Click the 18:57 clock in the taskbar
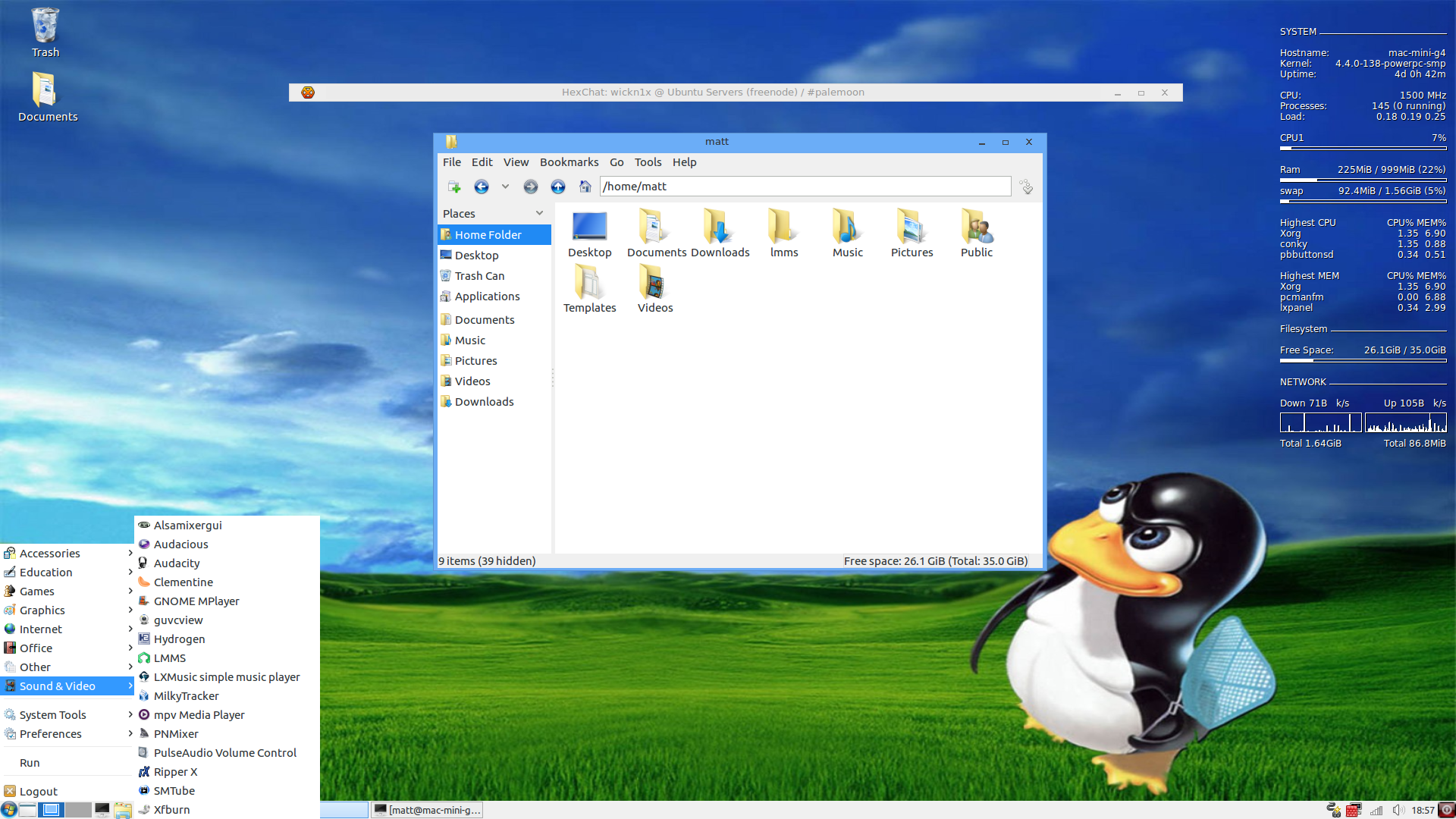The image size is (1456, 819). 1423,810
